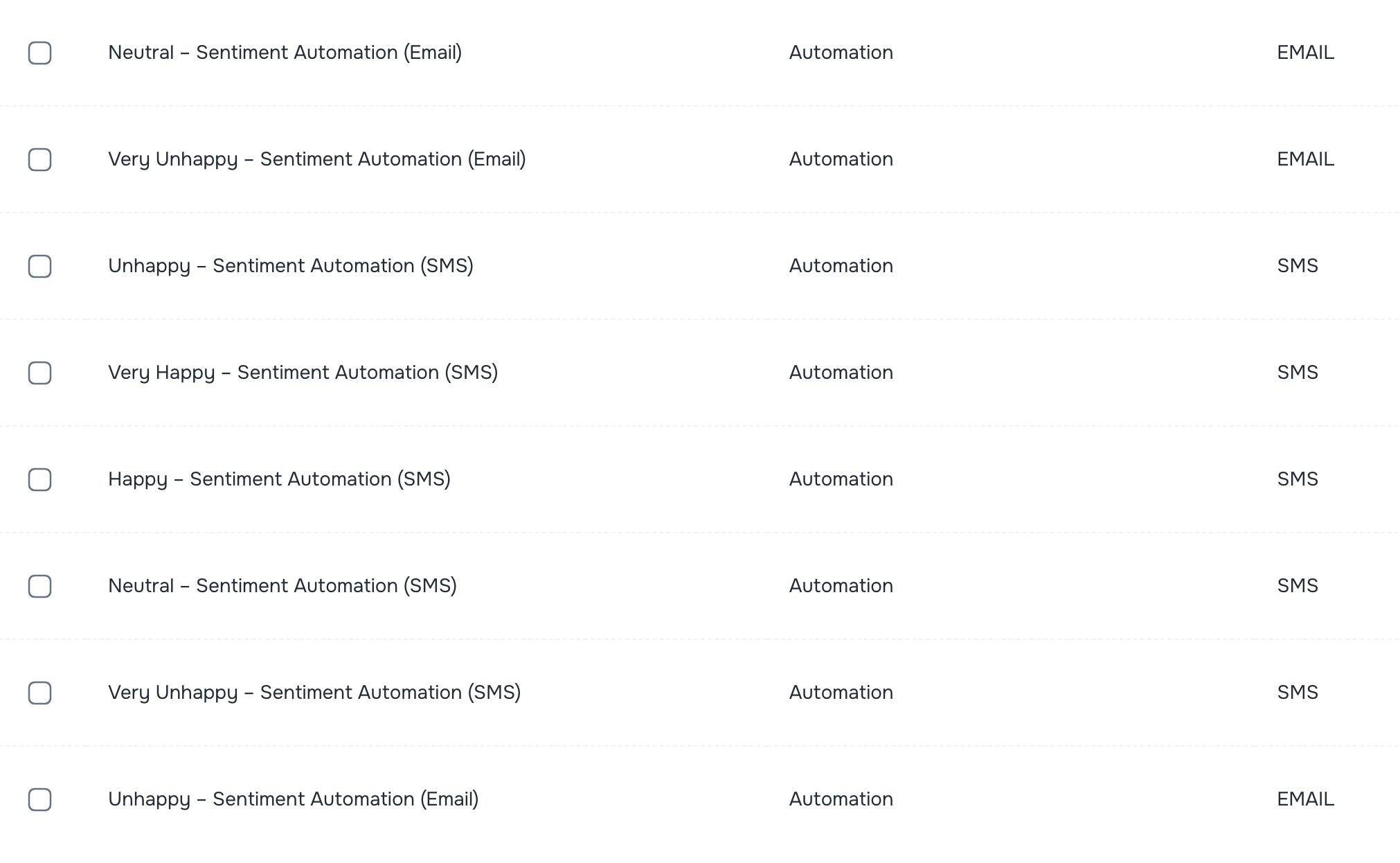Open Unhappy – Sentiment Automation (SMS)
Screen dimensions: 1400x863
point(292,266)
